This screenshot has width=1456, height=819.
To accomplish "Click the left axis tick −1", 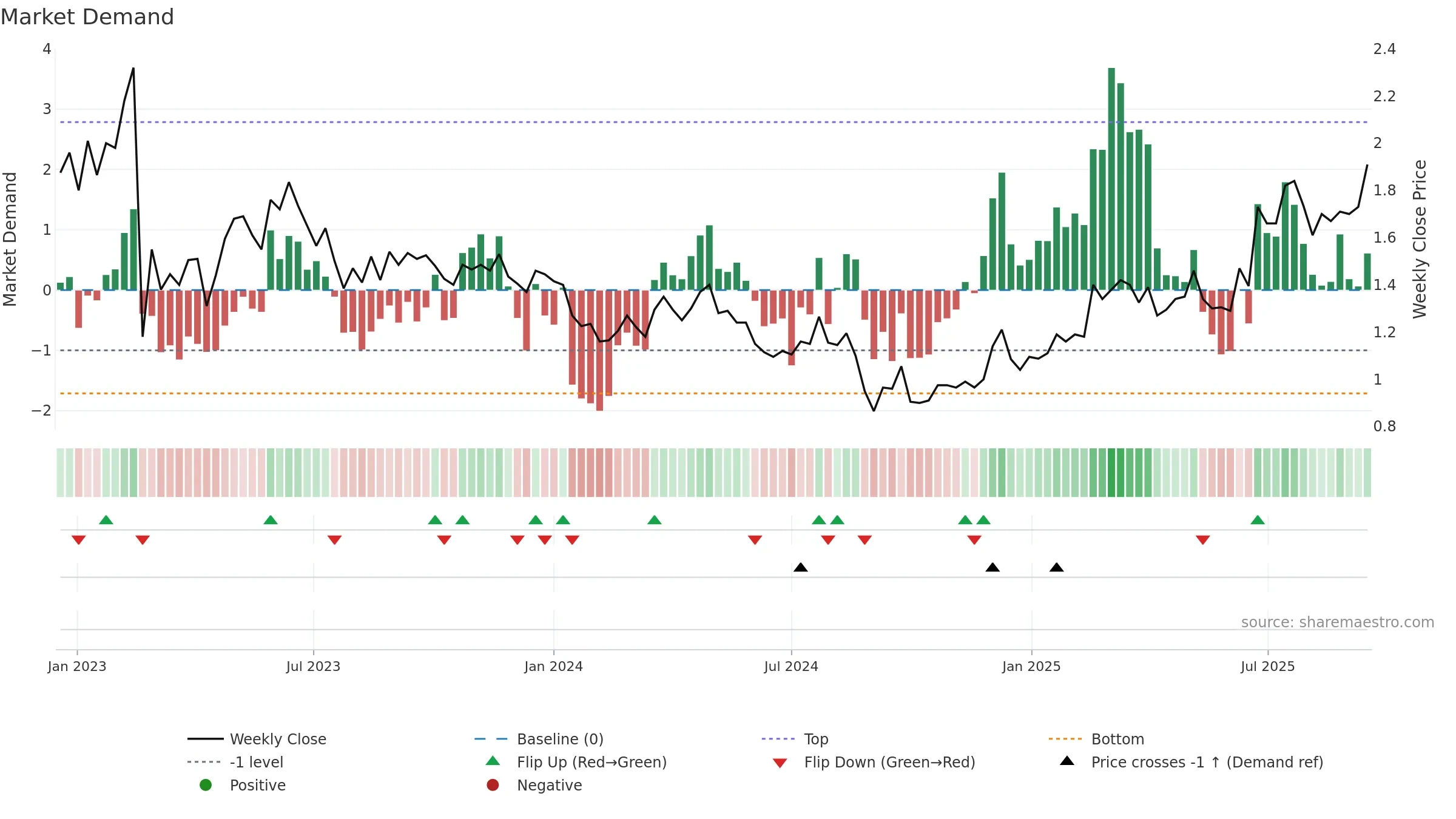I will (41, 351).
